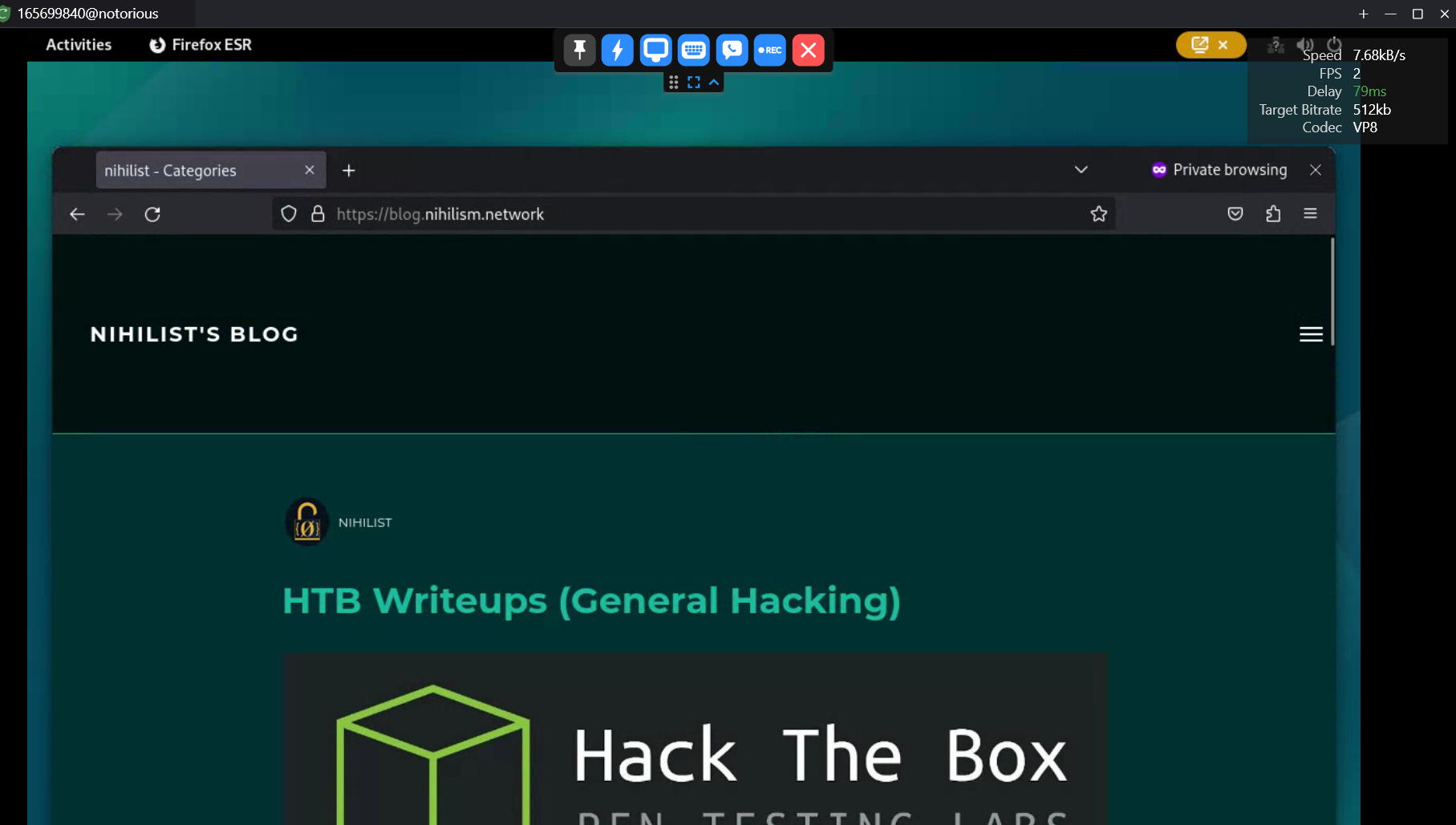Click the red disconnect X toolbar button
The width and height of the screenshot is (1456, 825).
click(809, 50)
